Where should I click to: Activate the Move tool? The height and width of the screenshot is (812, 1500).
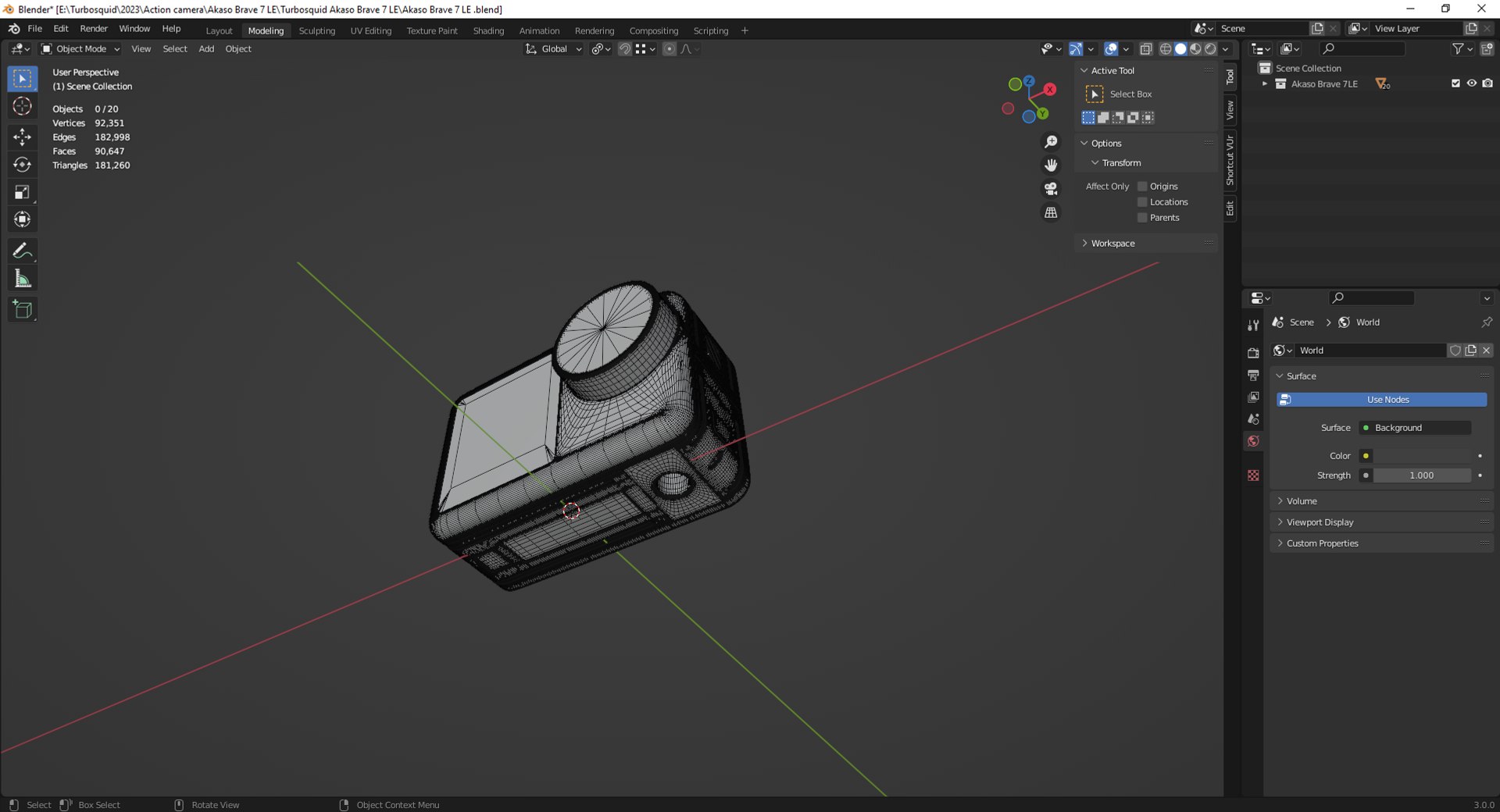tap(22, 137)
